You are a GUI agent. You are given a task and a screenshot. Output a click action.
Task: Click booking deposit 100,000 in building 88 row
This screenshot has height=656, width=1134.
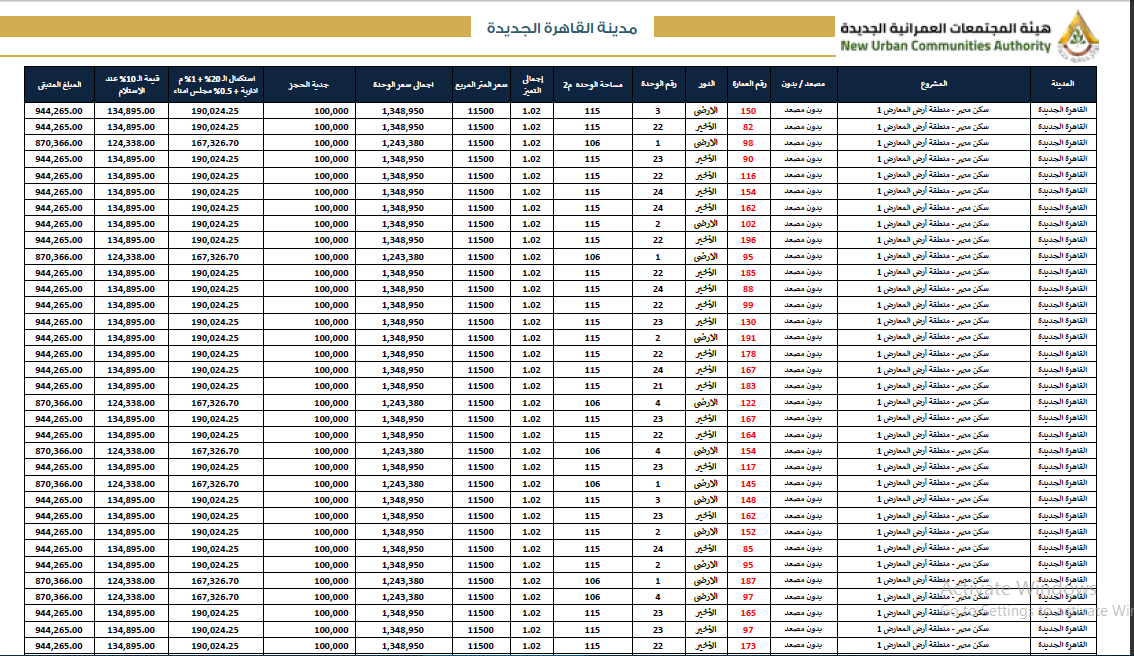tap(331, 289)
